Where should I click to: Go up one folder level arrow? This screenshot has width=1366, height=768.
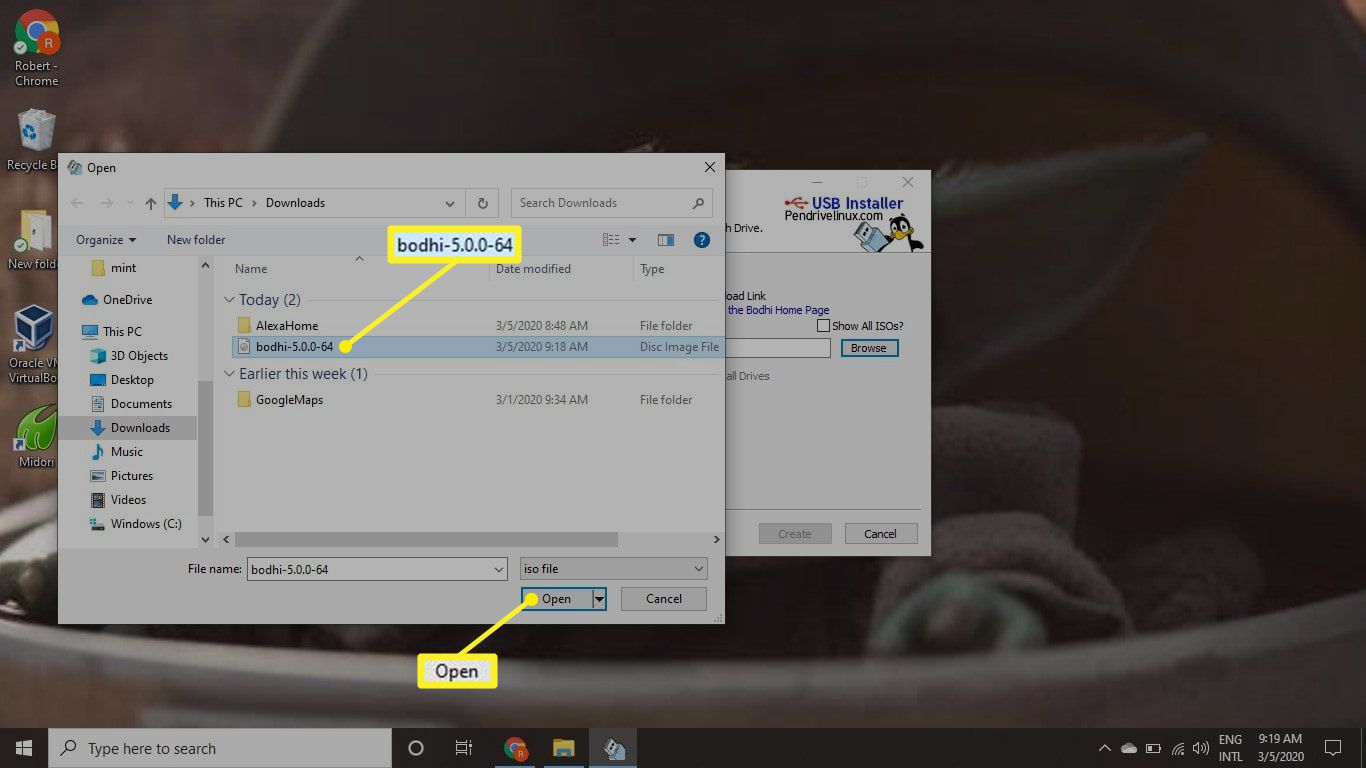(x=151, y=203)
